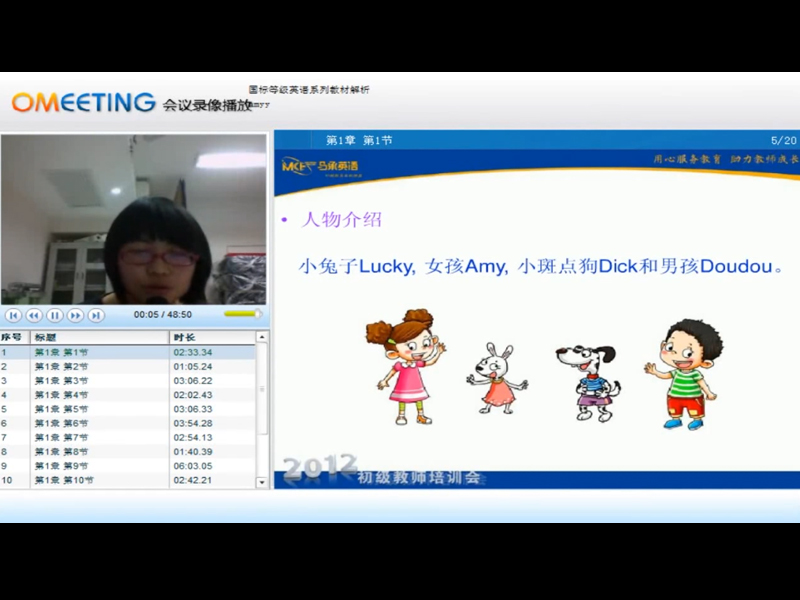Select 第1章 第10节 entry
The height and width of the screenshot is (600, 800).
(64, 480)
